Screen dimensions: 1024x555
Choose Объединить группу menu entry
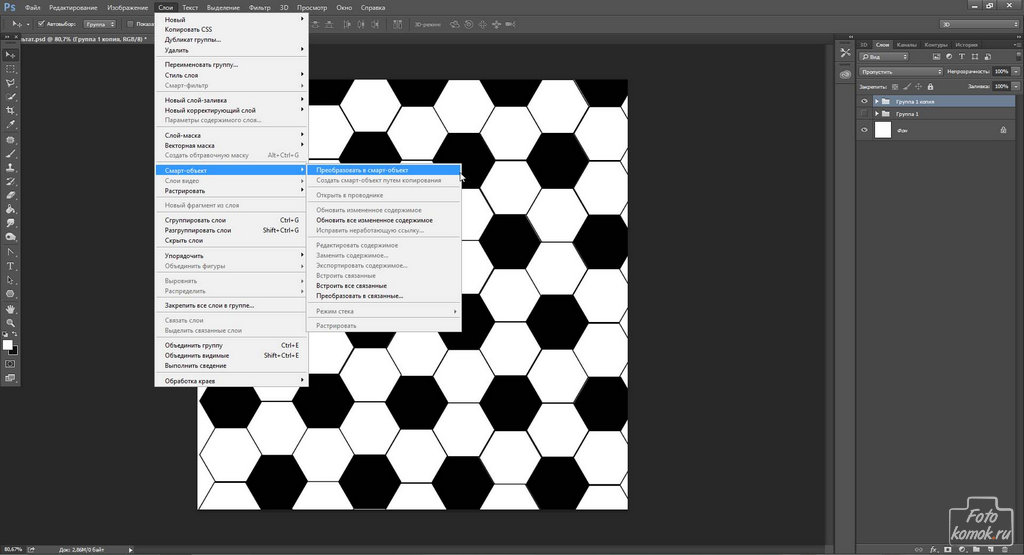click(231, 345)
